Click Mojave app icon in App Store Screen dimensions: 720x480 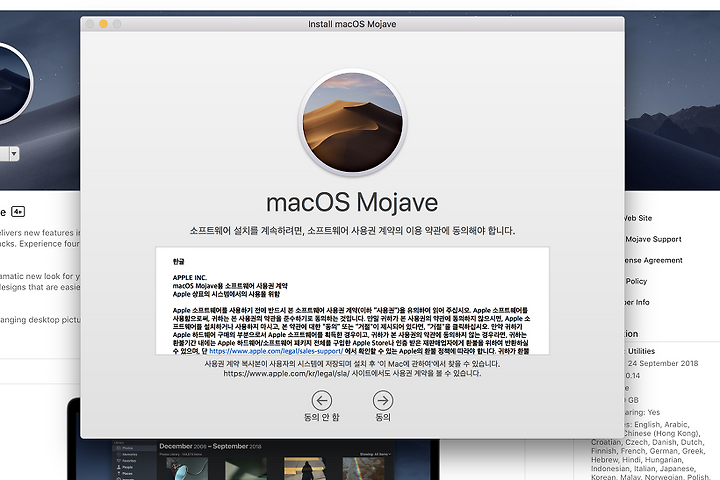[x=14, y=84]
